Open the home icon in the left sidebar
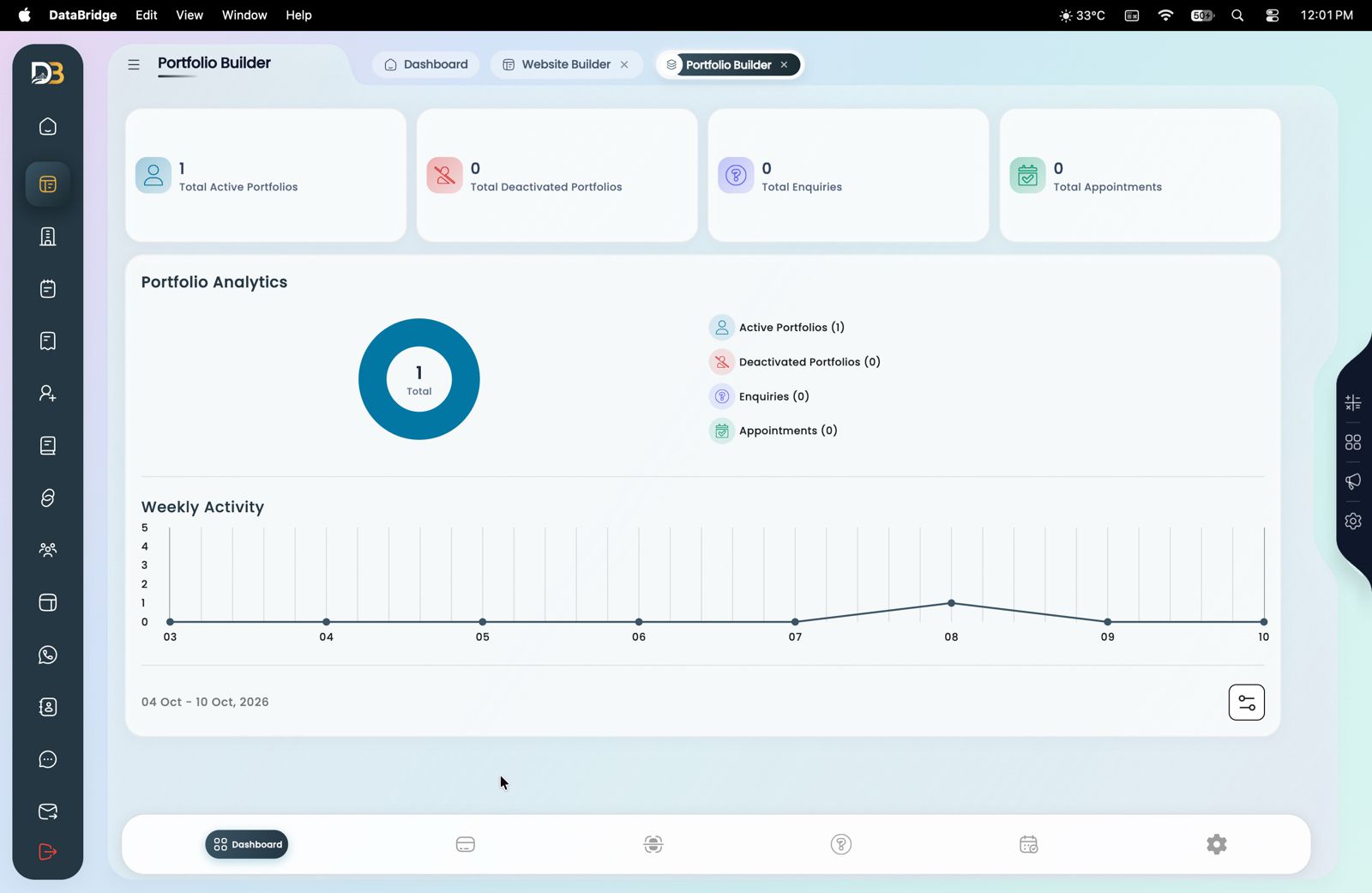Viewport: 1372px width, 893px height. [48, 127]
